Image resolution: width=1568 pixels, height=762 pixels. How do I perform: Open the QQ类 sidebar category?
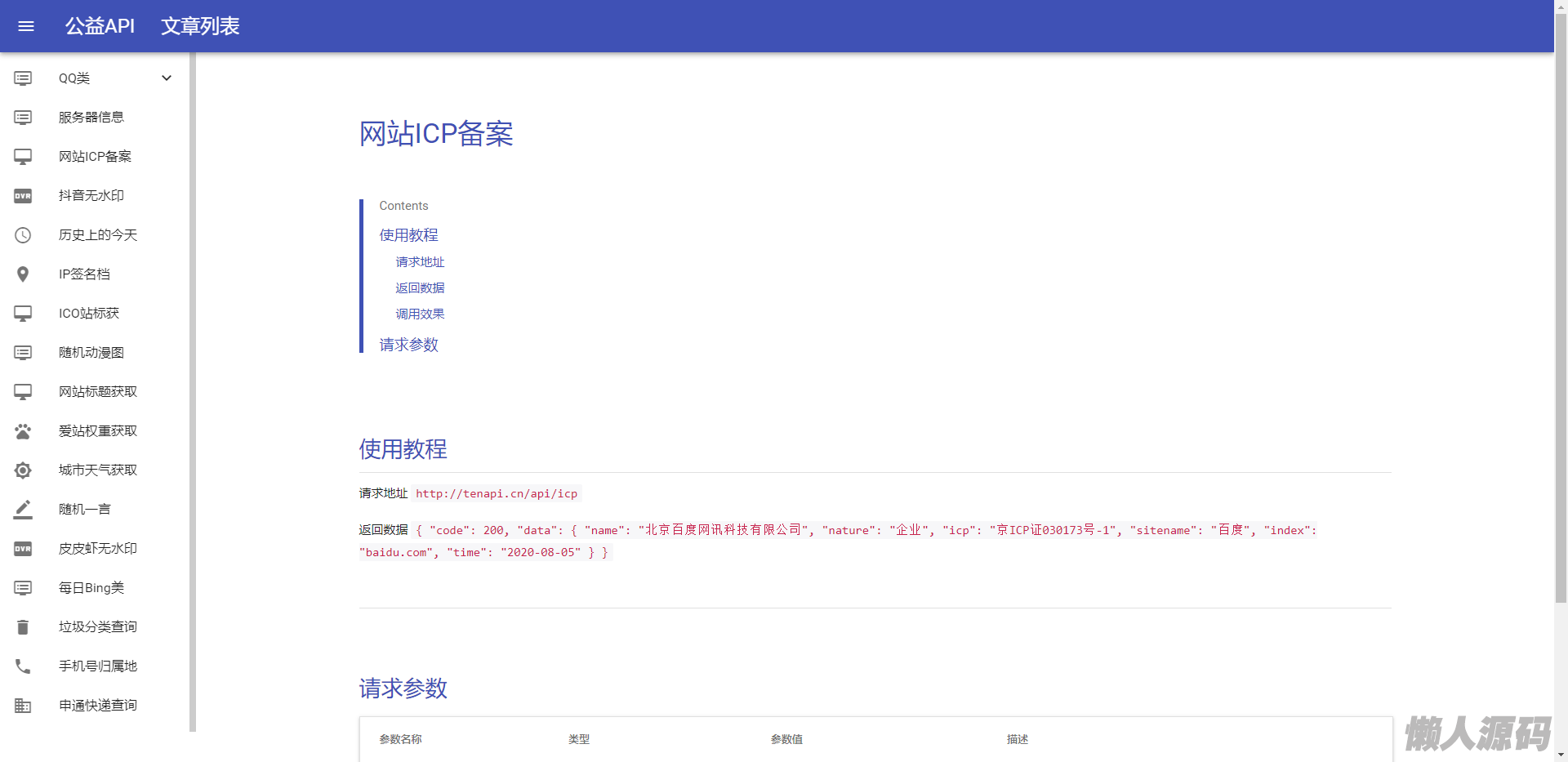coord(74,78)
